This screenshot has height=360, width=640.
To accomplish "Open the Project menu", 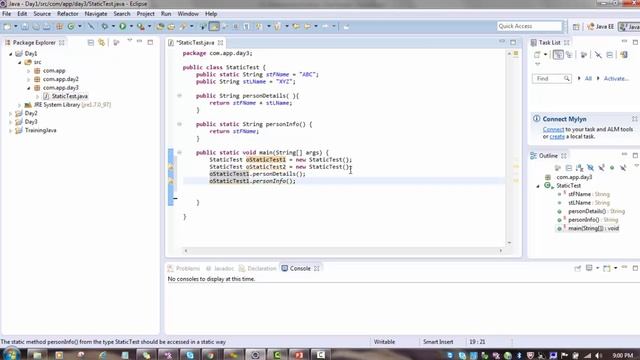I will point(145,14).
